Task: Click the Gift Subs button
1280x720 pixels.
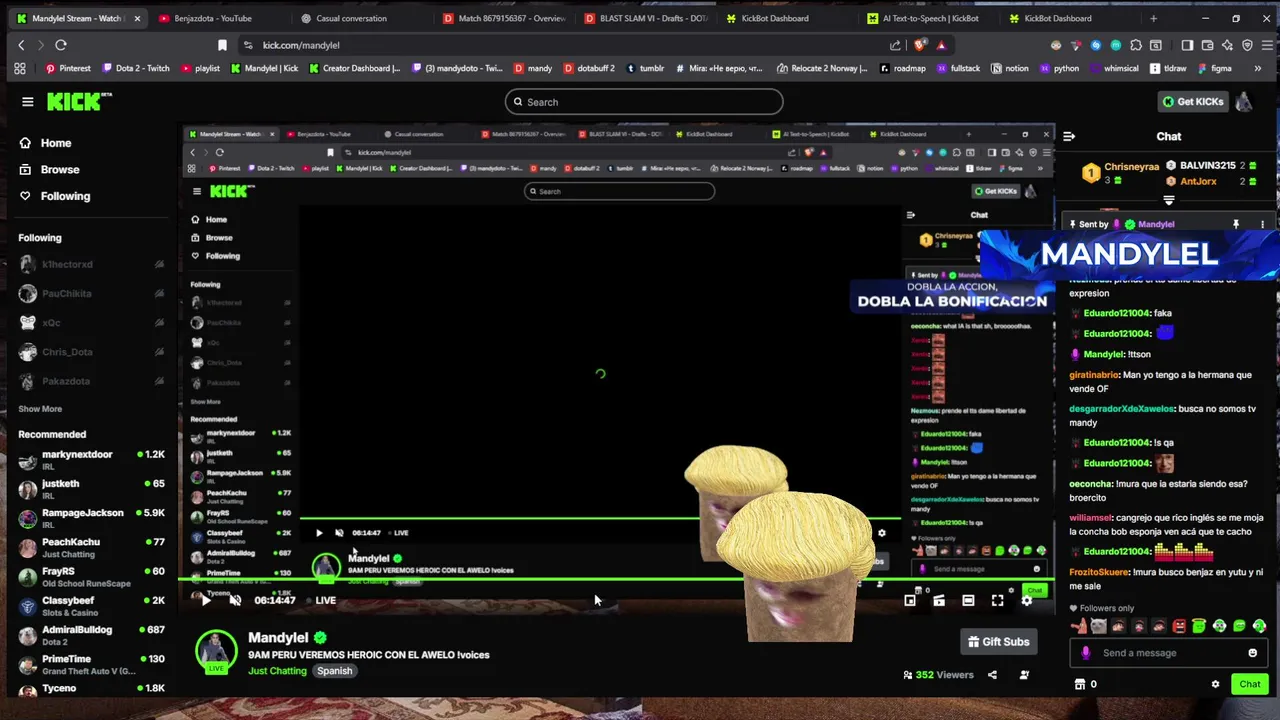Action: point(999,642)
